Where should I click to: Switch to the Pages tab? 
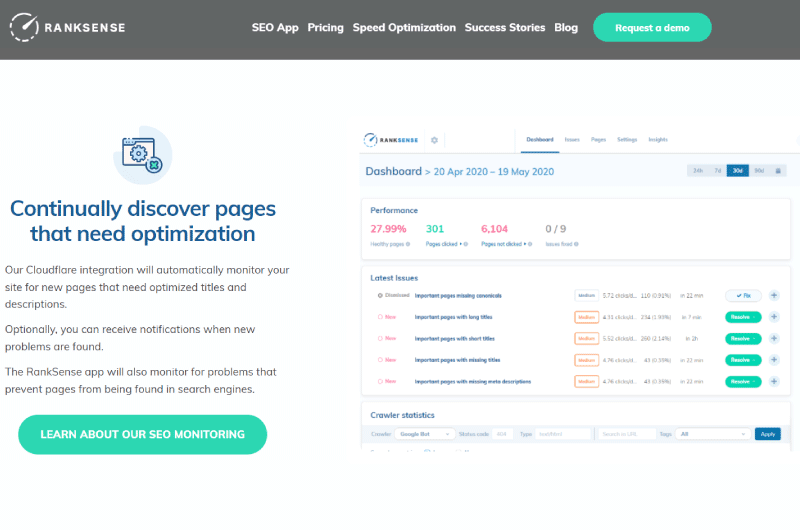[x=598, y=139]
